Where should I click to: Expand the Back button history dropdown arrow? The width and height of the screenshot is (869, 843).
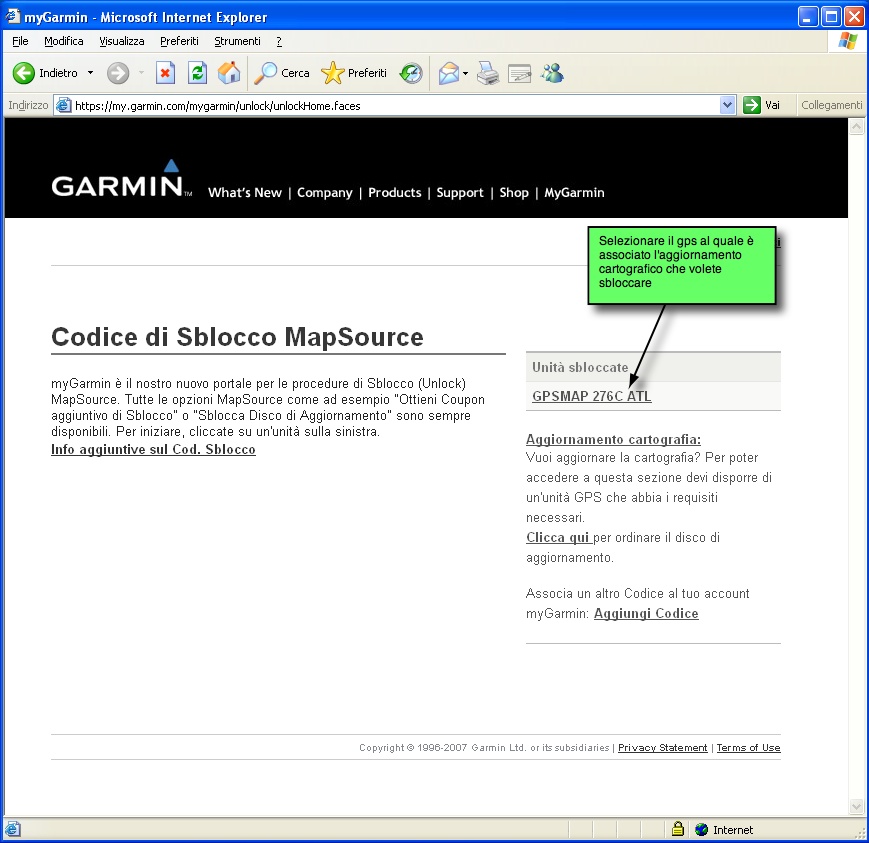(90, 73)
